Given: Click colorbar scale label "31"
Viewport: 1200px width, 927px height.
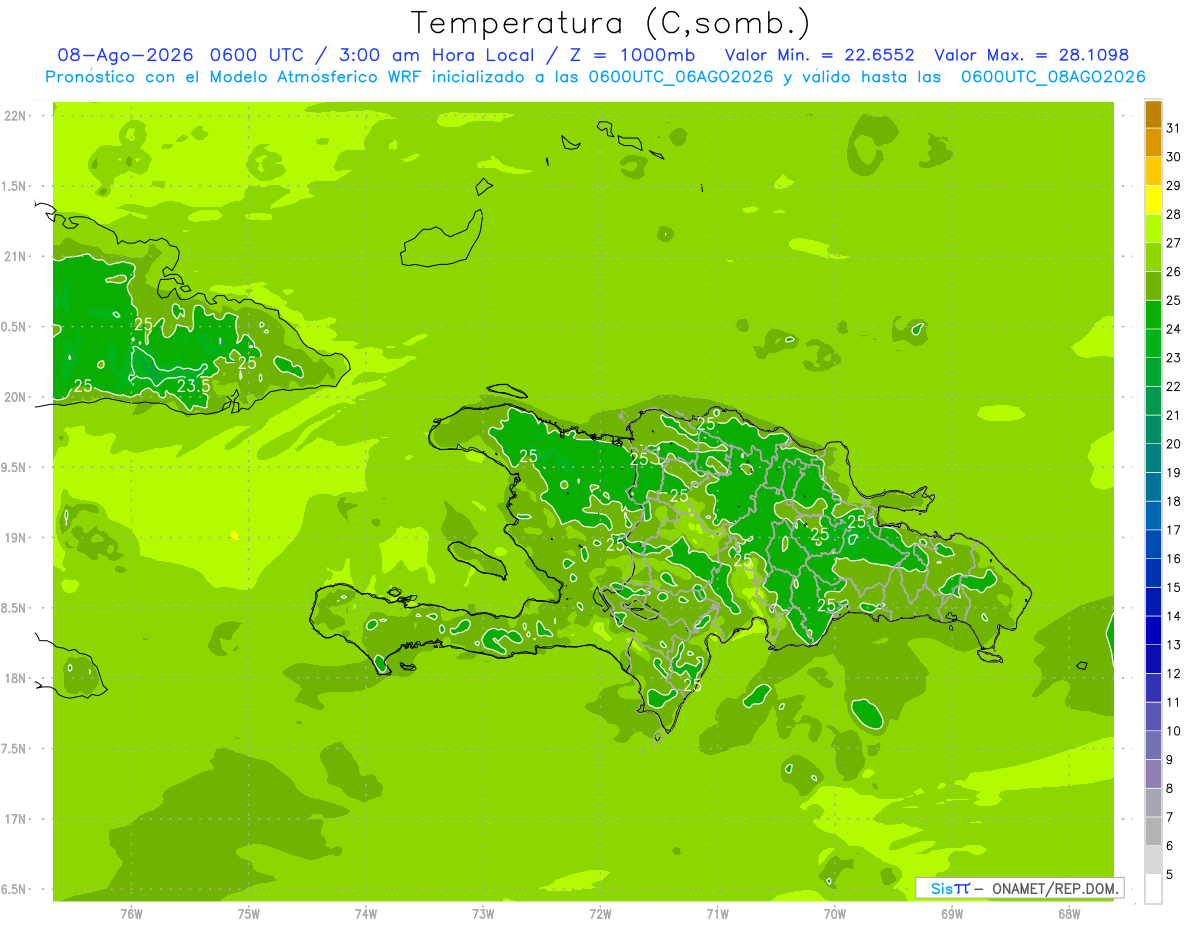Looking at the screenshot, I should pyautogui.click(x=1173, y=128).
